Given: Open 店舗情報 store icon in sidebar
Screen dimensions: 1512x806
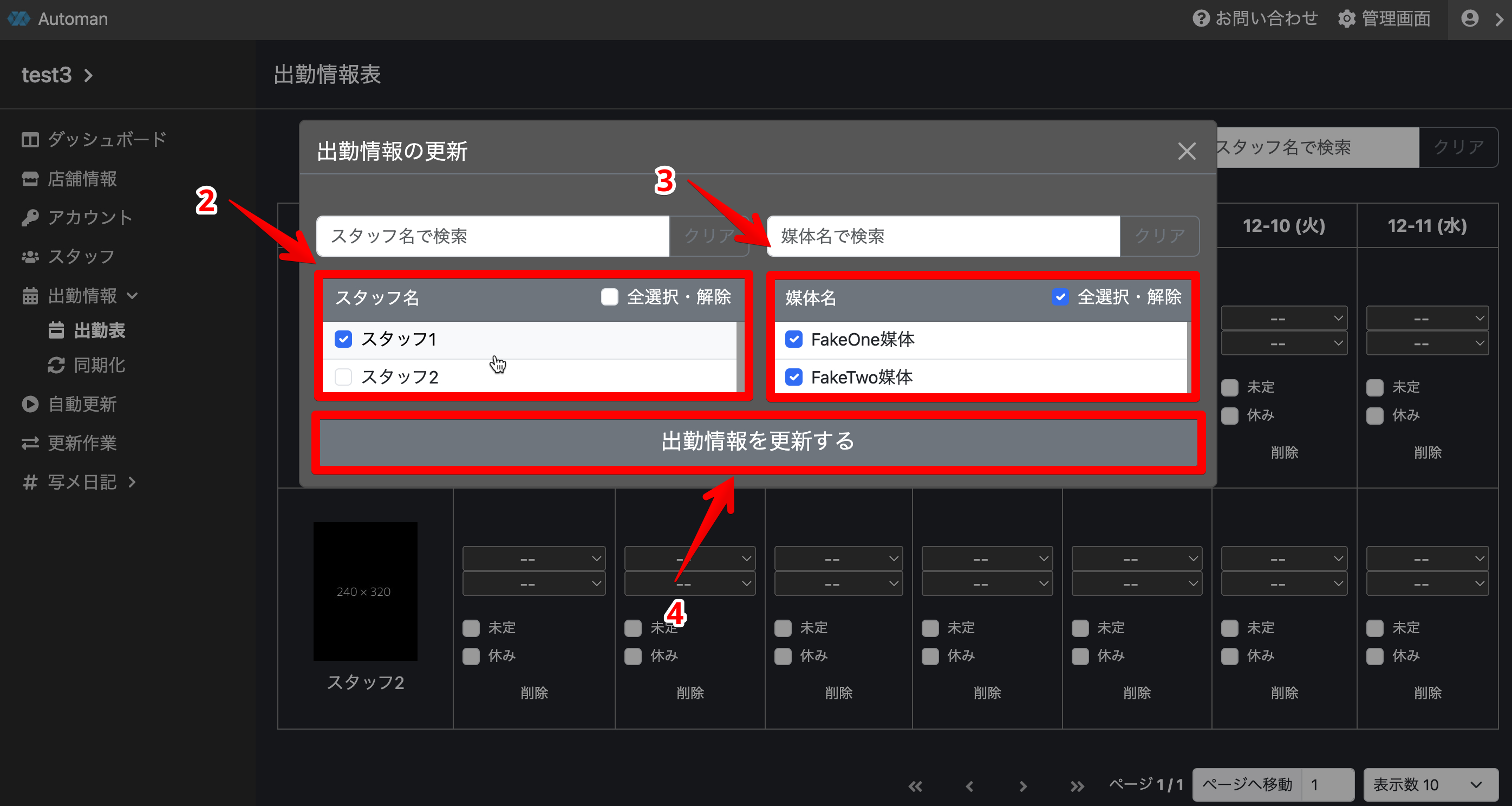Looking at the screenshot, I should tap(30, 178).
